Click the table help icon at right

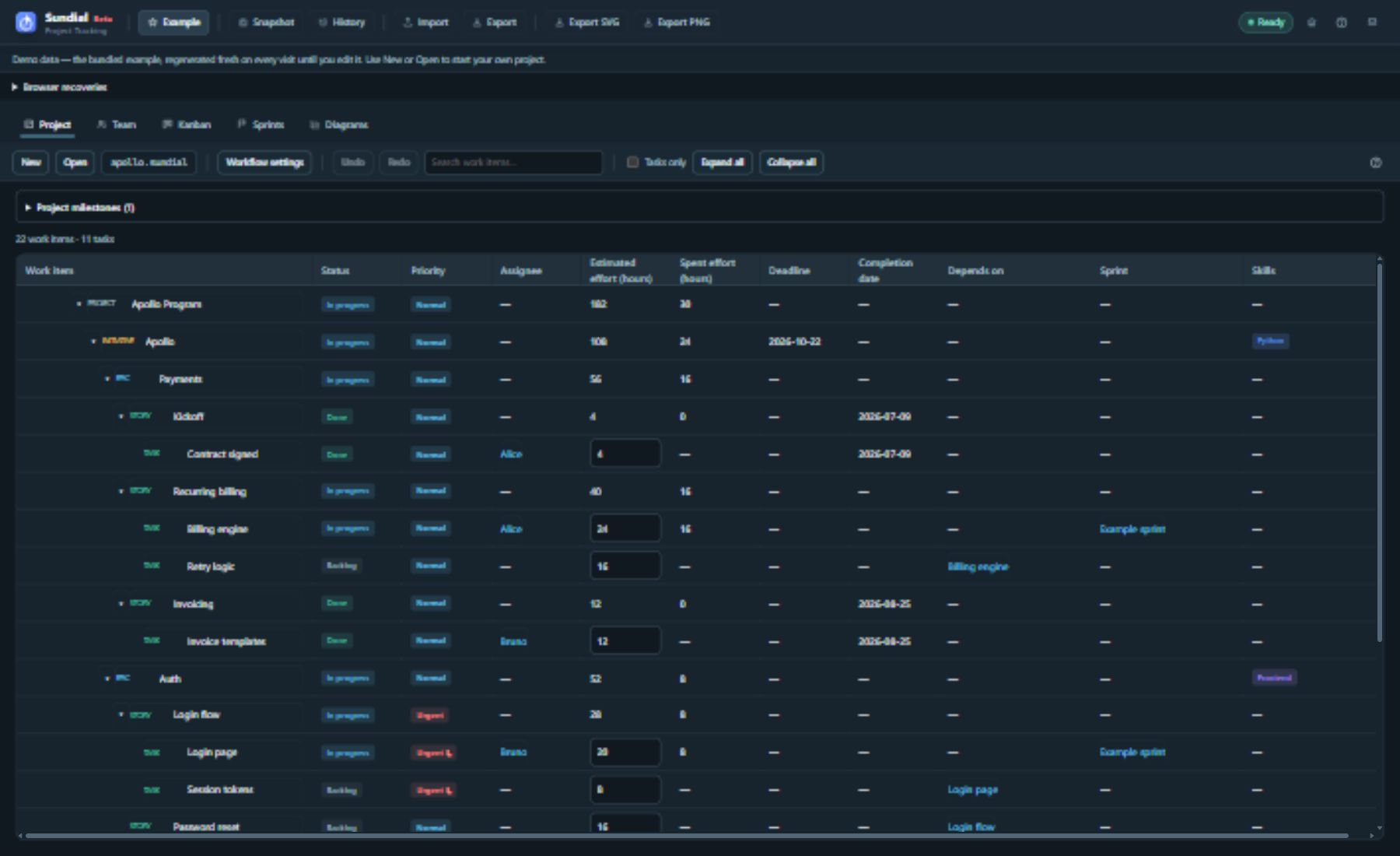coord(1375,163)
